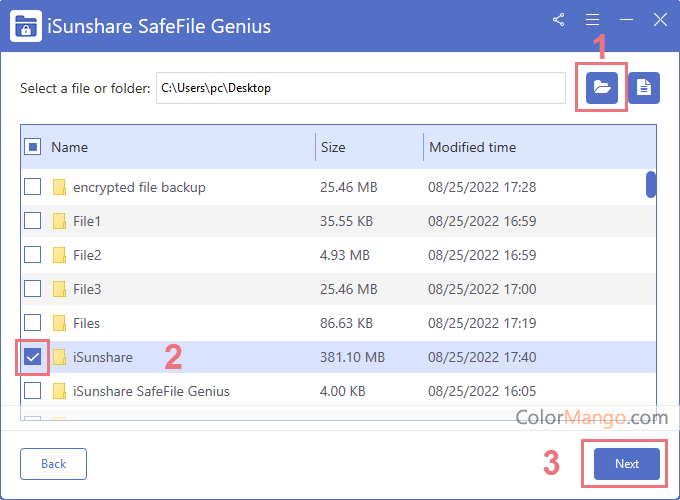Click folder icon of the iSunshare row

point(59,357)
